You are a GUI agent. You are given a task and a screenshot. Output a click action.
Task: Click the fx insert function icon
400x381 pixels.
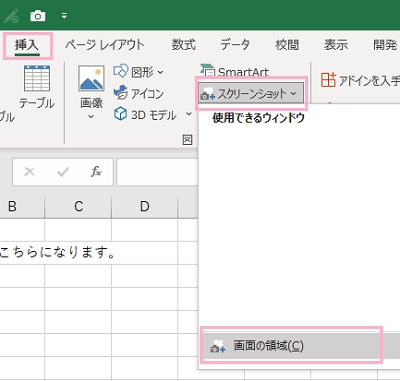click(96, 172)
